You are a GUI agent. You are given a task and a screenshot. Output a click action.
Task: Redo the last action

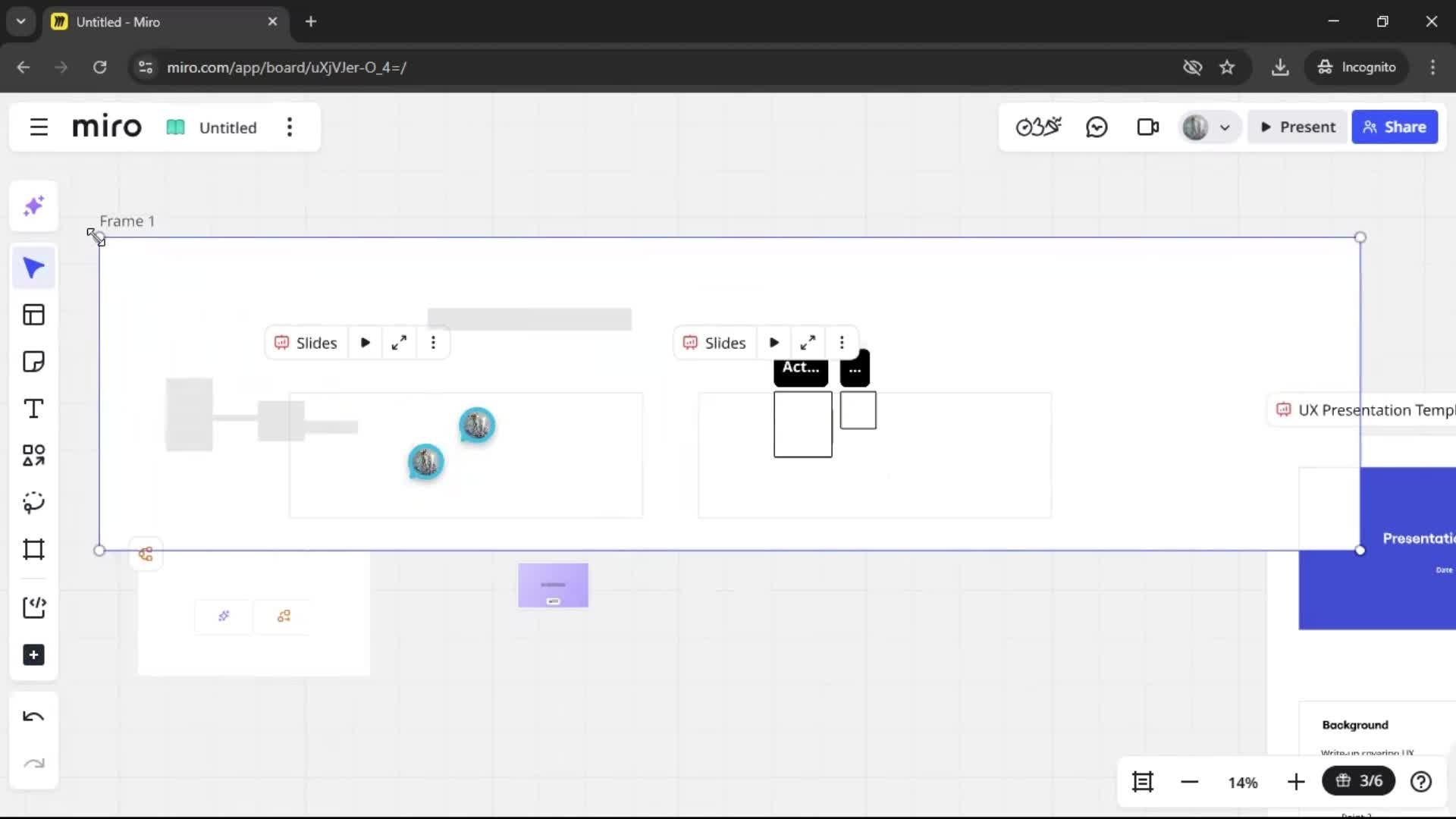click(x=33, y=764)
